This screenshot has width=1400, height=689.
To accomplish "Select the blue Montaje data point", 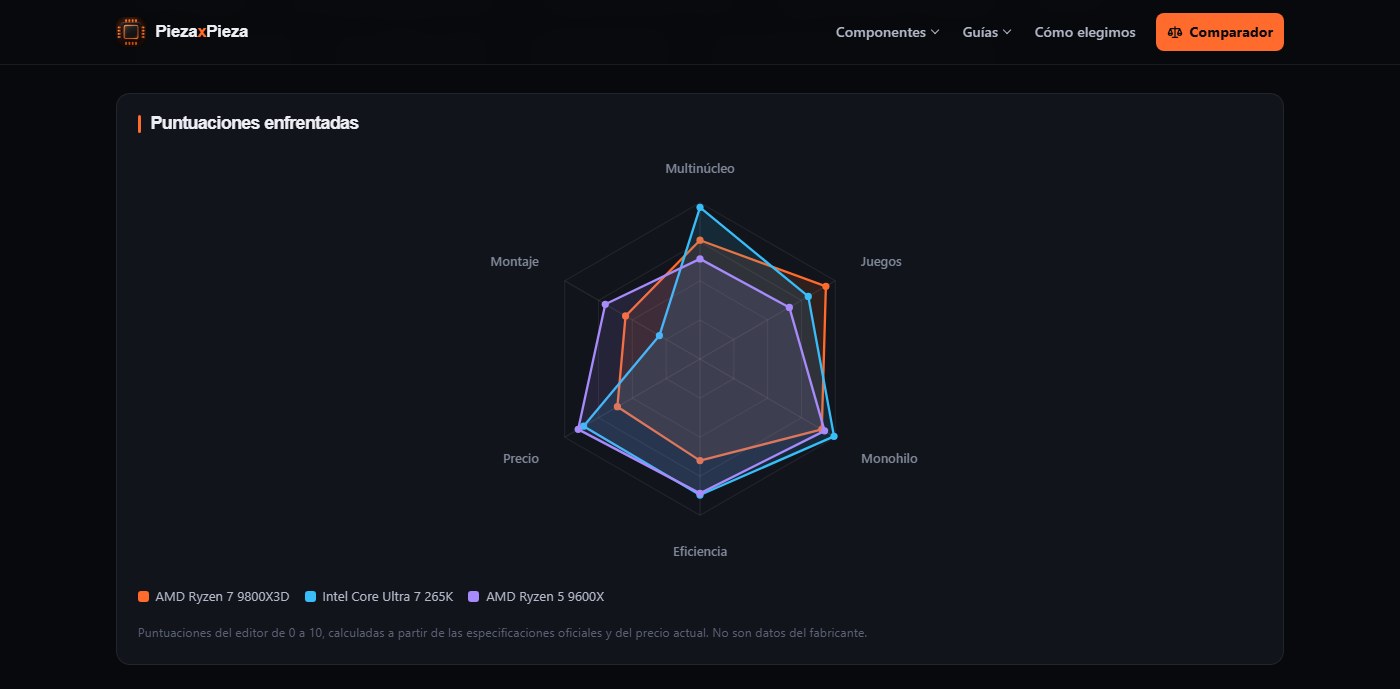I will click(x=659, y=336).
